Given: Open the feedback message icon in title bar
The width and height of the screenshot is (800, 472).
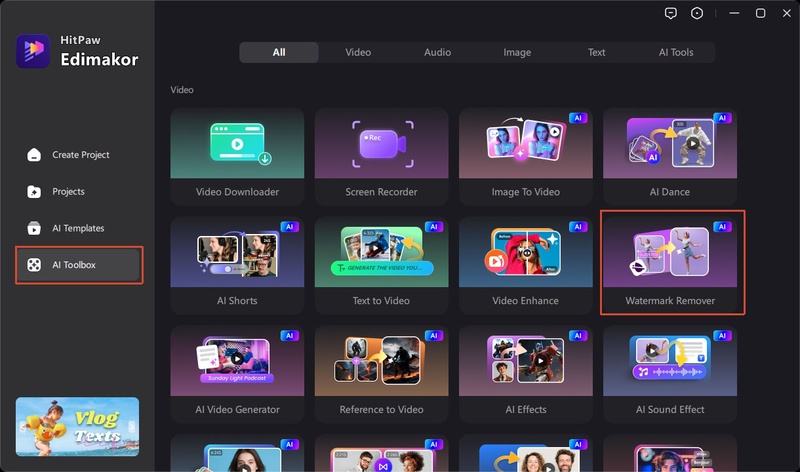Looking at the screenshot, I should click(671, 13).
